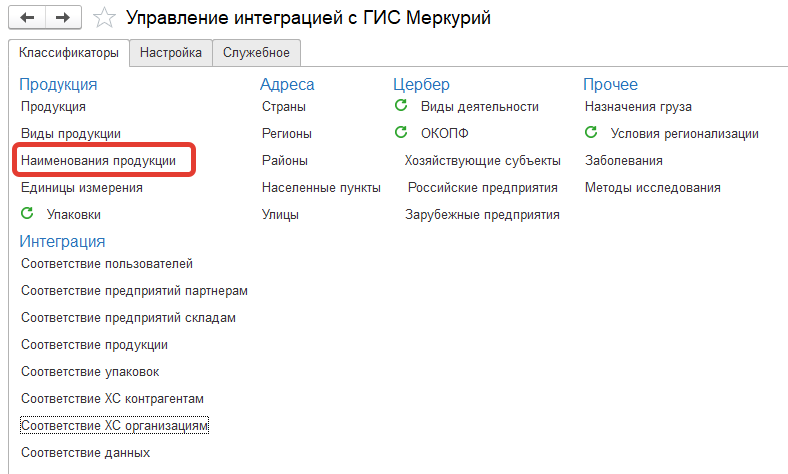Switch to the Настройка tab
The height and width of the screenshot is (474, 788).
click(x=171, y=53)
